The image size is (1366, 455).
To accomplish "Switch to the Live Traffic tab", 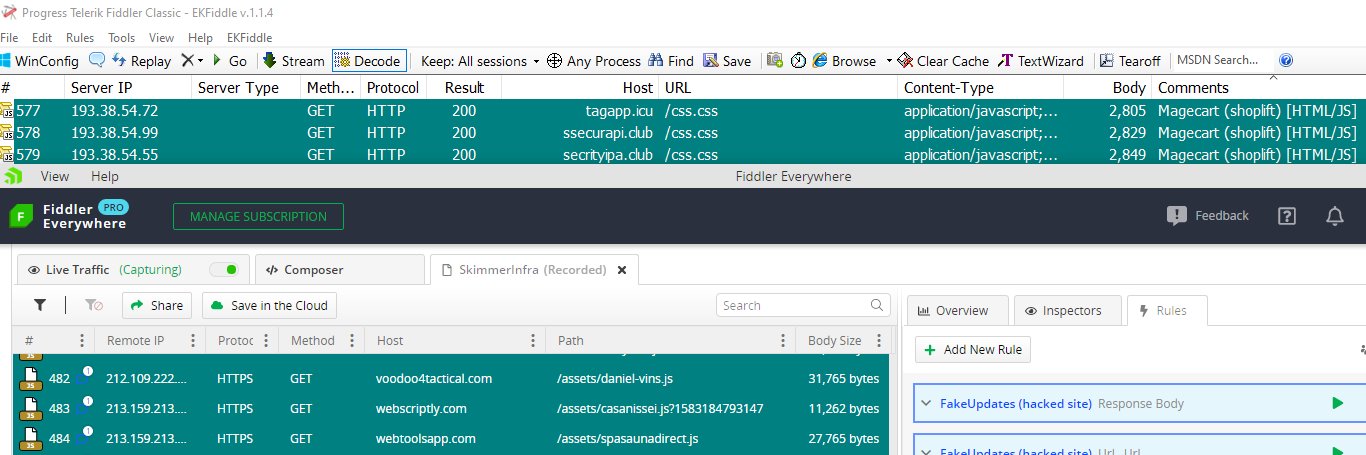I will pyautogui.click(x=133, y=269).
